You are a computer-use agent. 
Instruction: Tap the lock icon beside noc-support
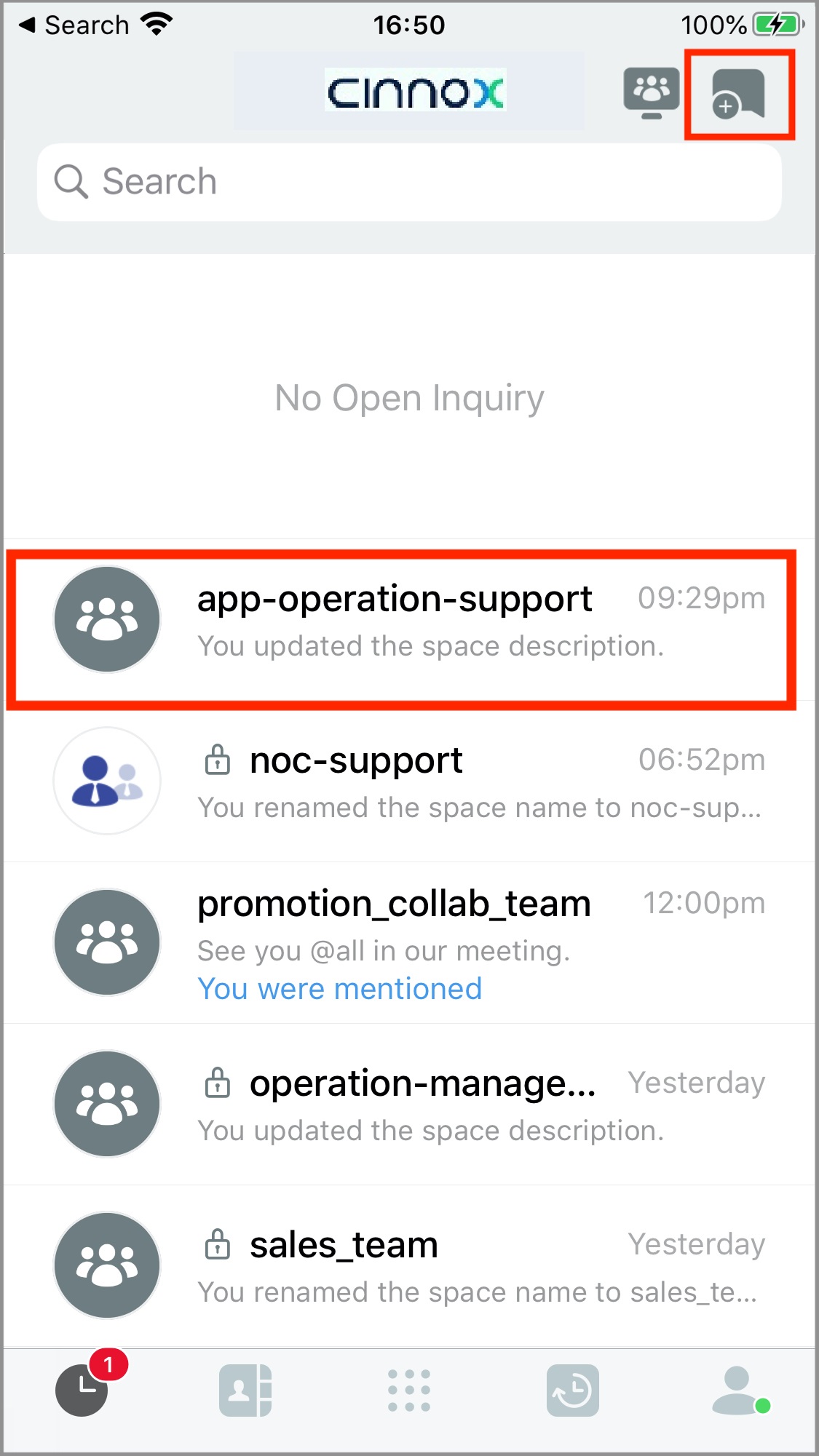(x=217, y=759)
